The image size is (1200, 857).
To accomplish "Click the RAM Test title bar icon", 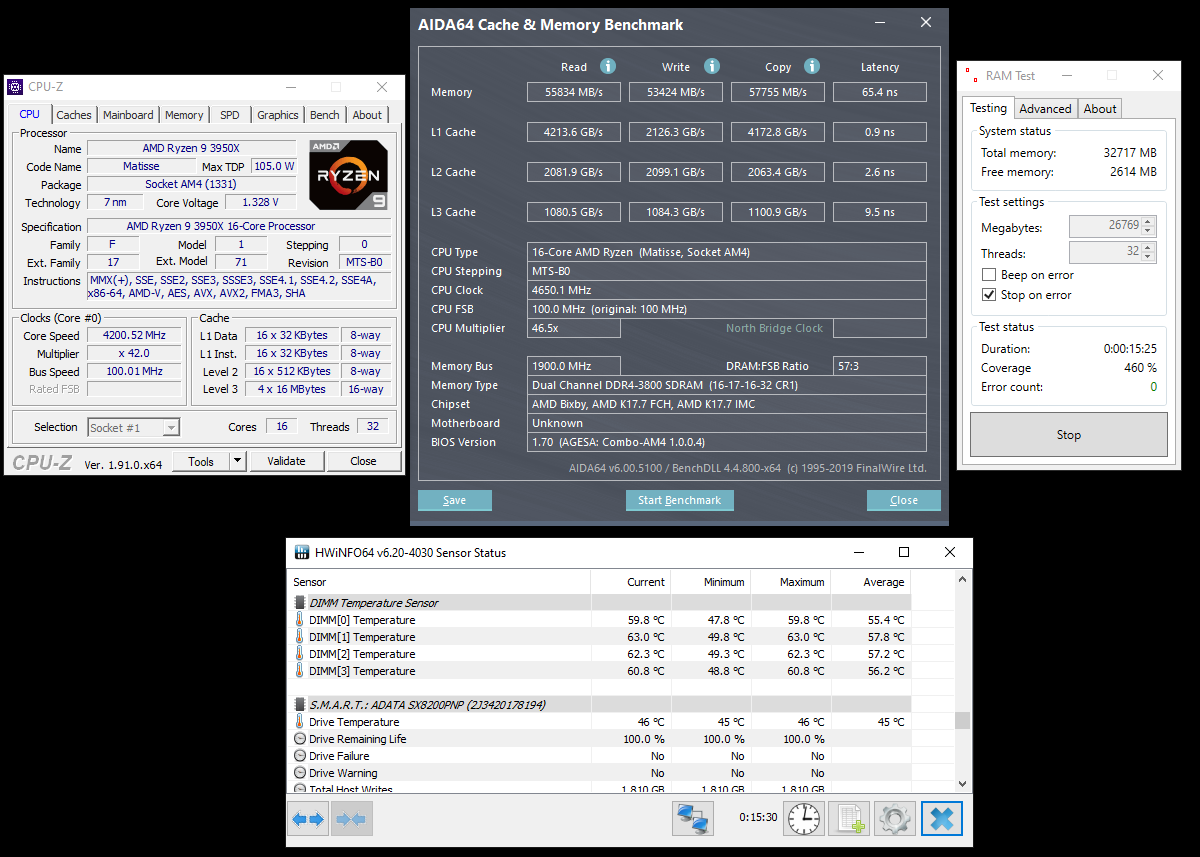I will coord(971,75).
